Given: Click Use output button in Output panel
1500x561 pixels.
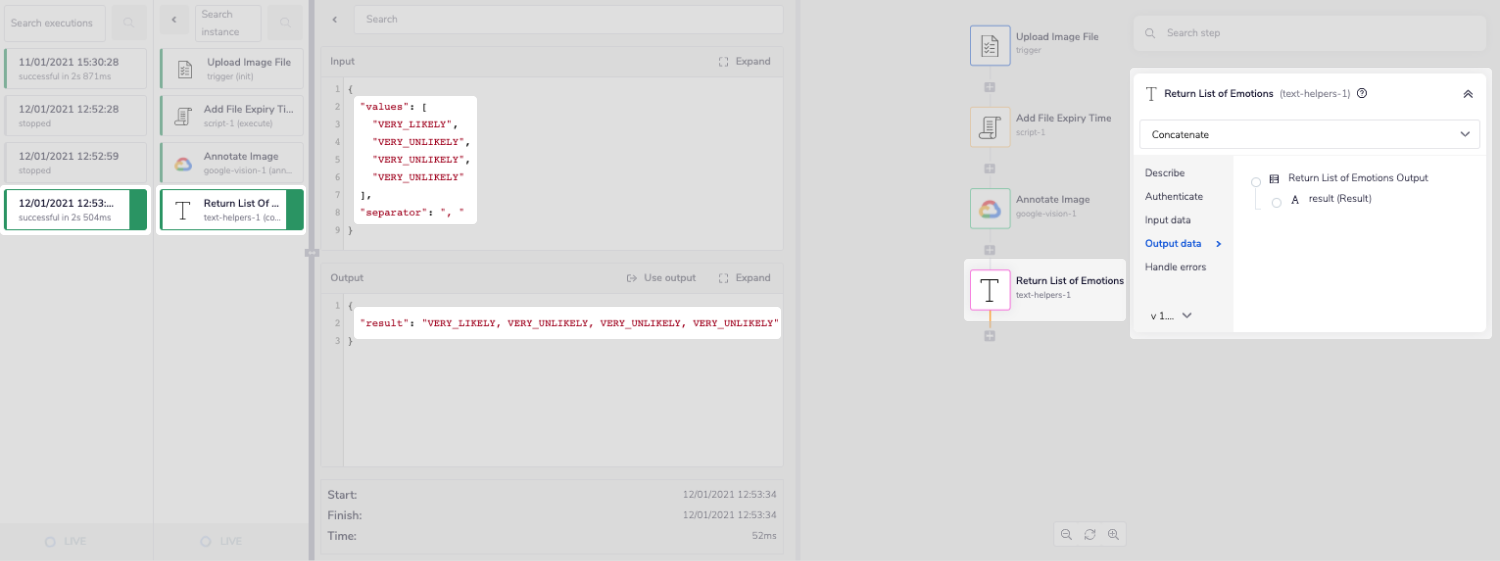Looking at the screenshot, I should (x=661, y=278).
